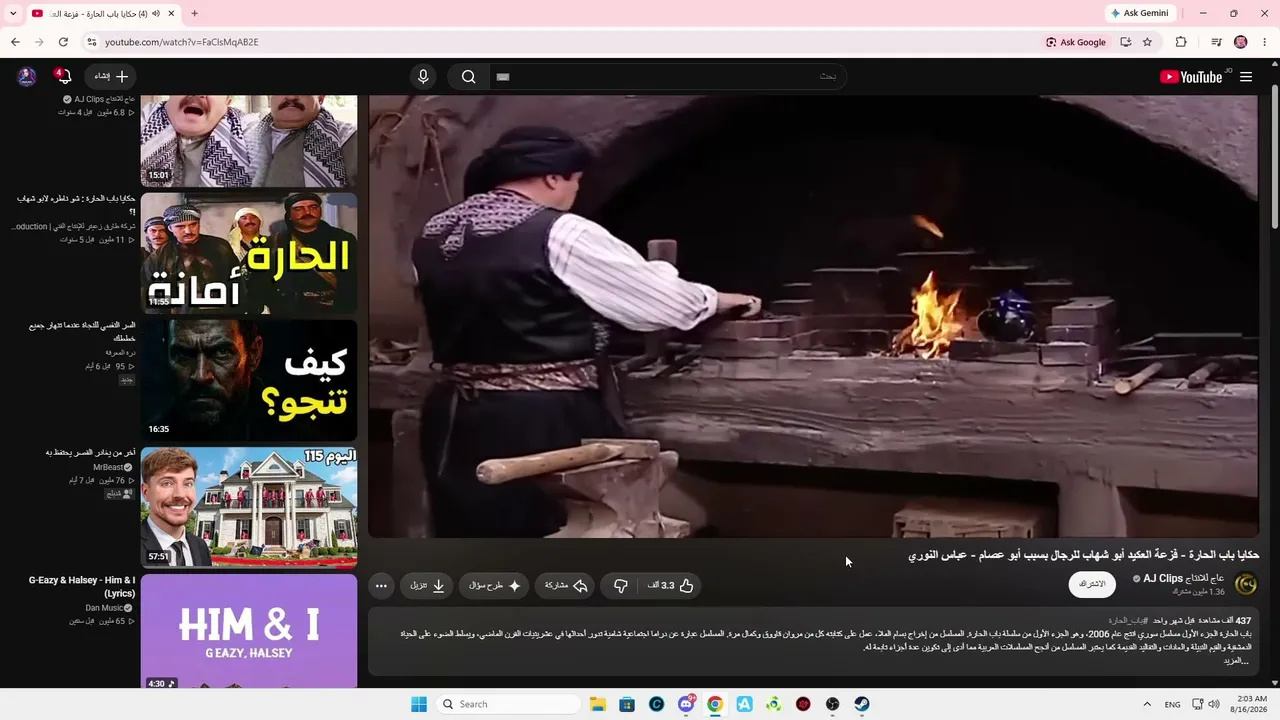Open the 15:01 suggested video thumbnail
Image resolution: width=1280 pixels, height=720 pixels.
coord(249,141)
